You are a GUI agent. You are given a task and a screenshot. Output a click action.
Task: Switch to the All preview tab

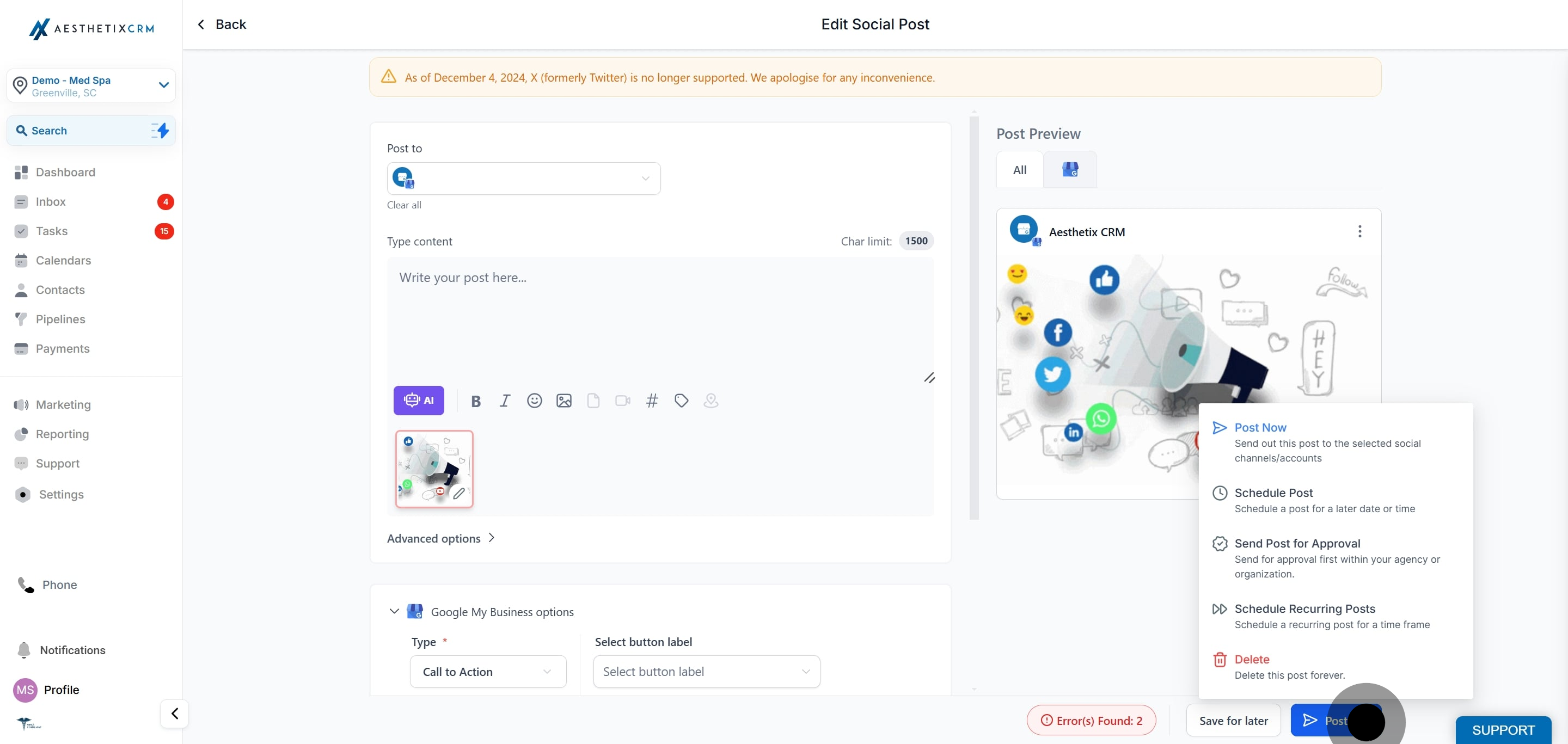(1020, 170)
